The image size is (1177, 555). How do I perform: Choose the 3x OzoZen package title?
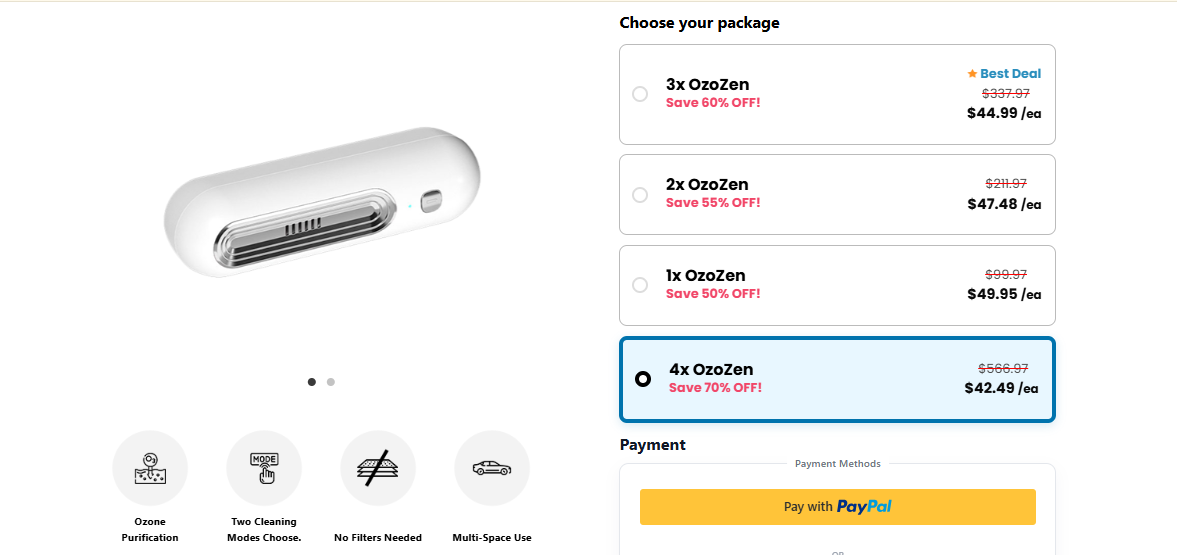[x=707, y=85]
